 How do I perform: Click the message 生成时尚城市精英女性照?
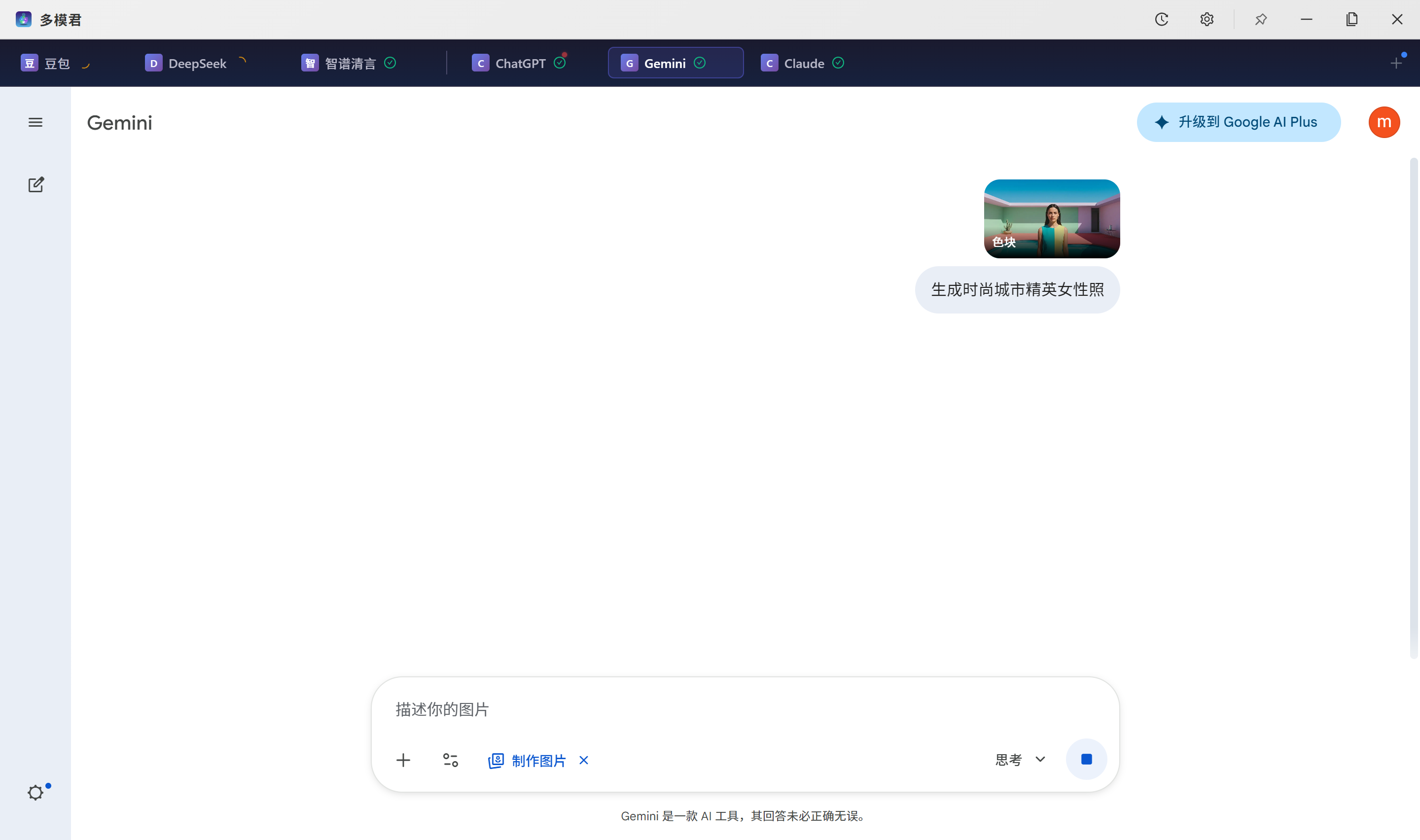click(1017, 290)
